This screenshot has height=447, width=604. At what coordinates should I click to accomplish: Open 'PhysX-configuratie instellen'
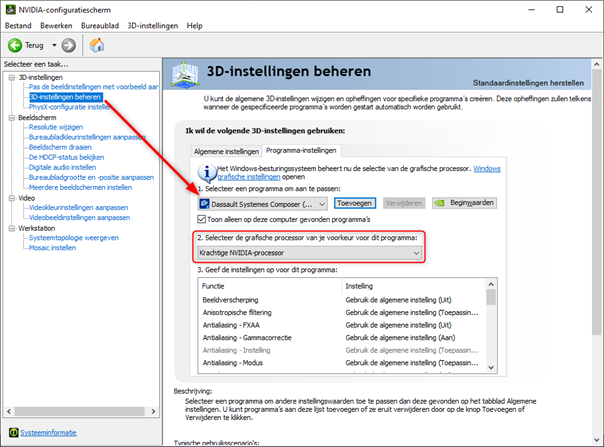coord(70,107)
